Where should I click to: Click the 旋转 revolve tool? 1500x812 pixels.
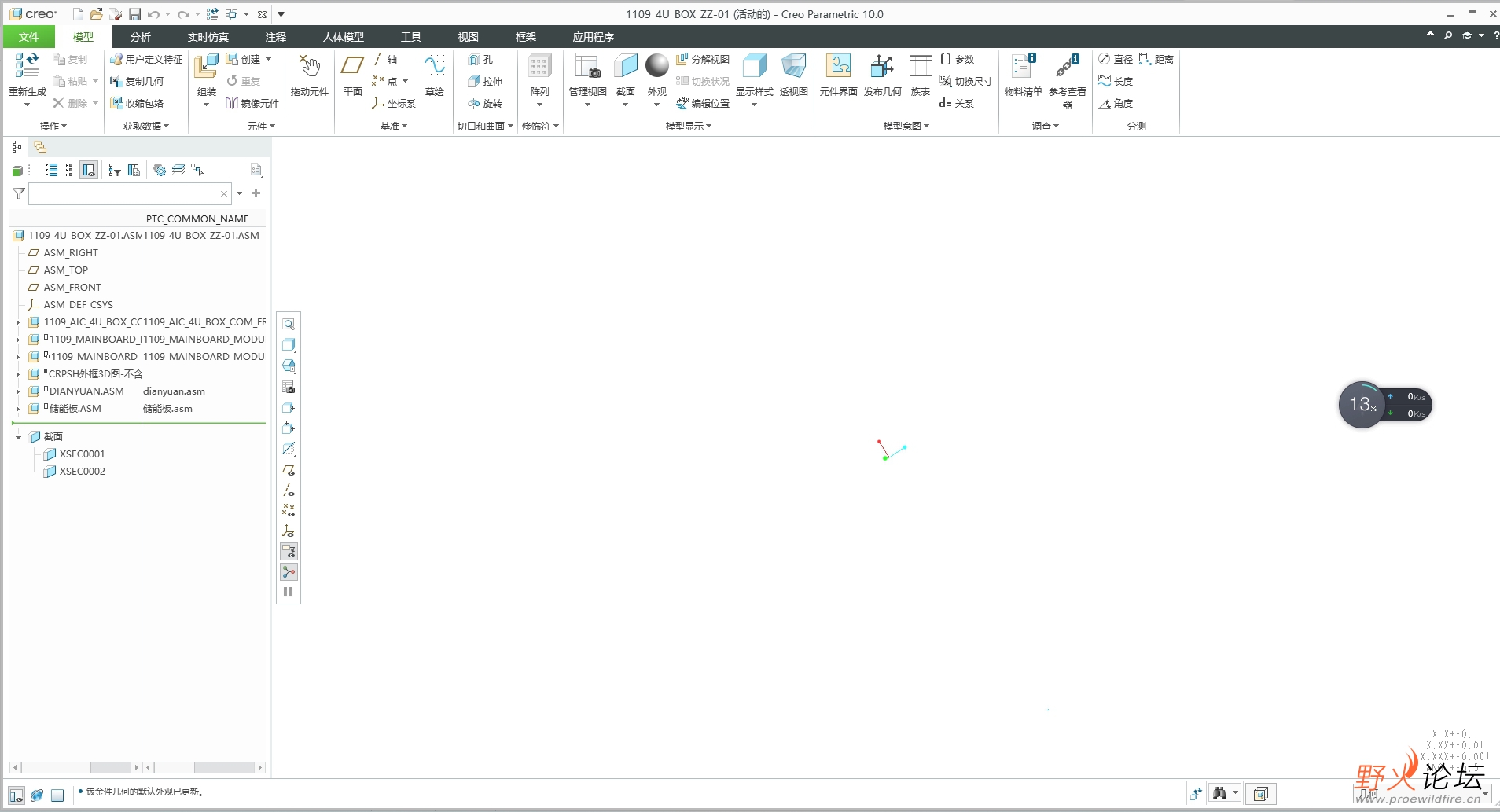click(484, 103)
